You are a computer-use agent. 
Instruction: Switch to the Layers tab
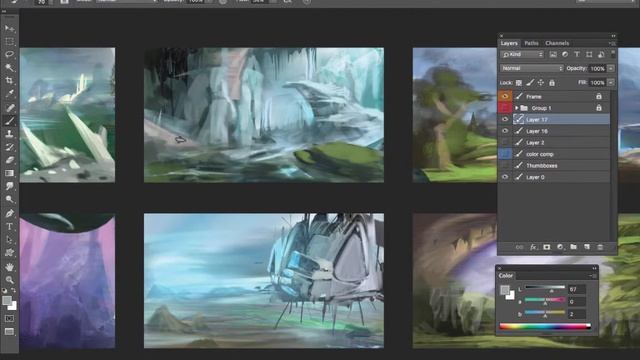pos(509,43)
